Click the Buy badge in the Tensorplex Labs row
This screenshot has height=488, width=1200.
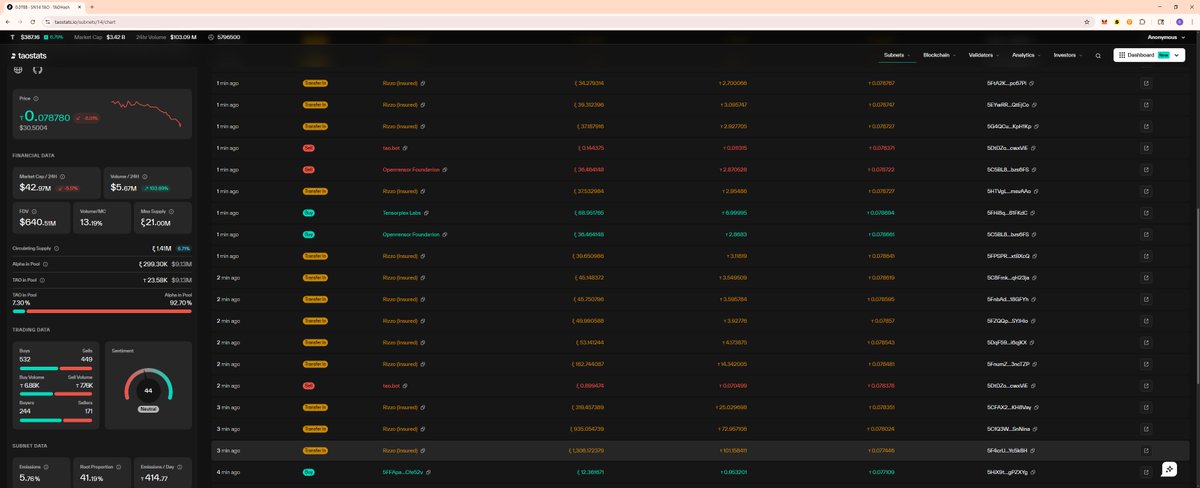pos(309,213)
